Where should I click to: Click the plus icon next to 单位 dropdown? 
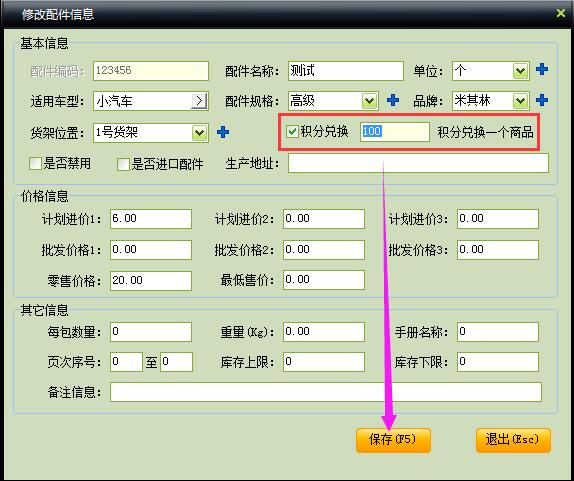542,70
